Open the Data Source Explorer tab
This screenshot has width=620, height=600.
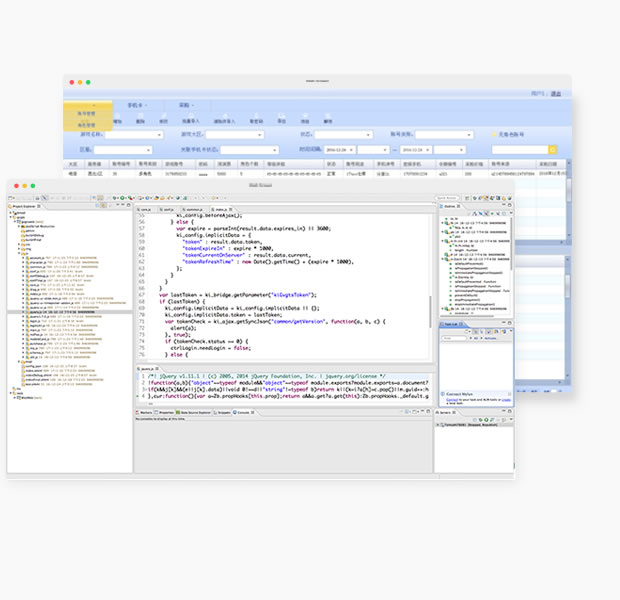(194, 413)
